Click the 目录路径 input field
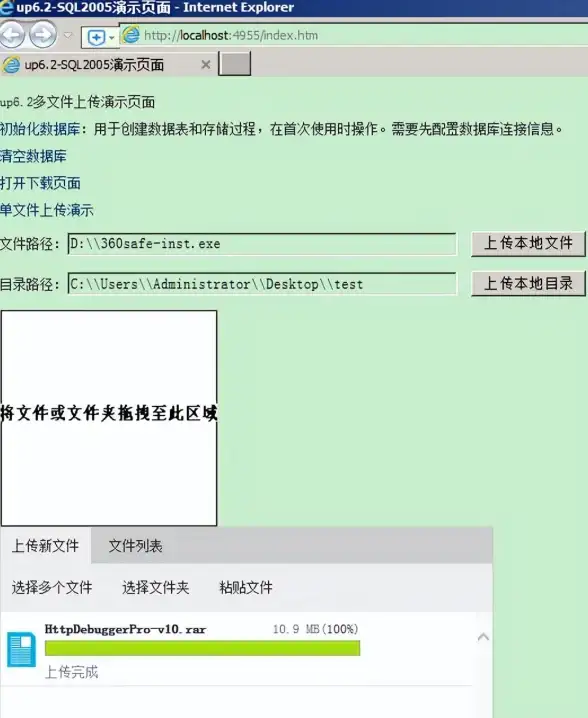 click(x=262, y=284)
